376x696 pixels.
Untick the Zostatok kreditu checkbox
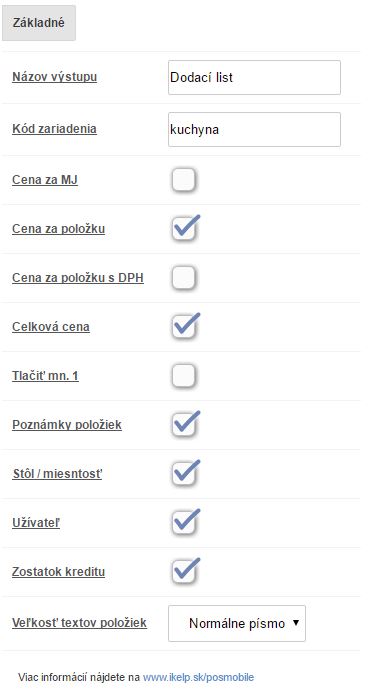184,572
